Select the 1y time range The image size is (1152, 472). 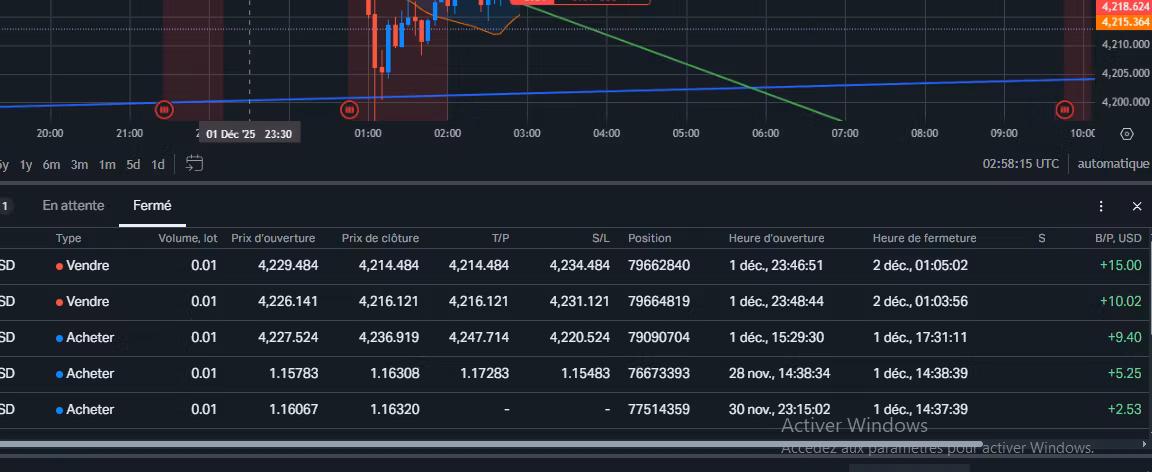click(x=27, y=164)
